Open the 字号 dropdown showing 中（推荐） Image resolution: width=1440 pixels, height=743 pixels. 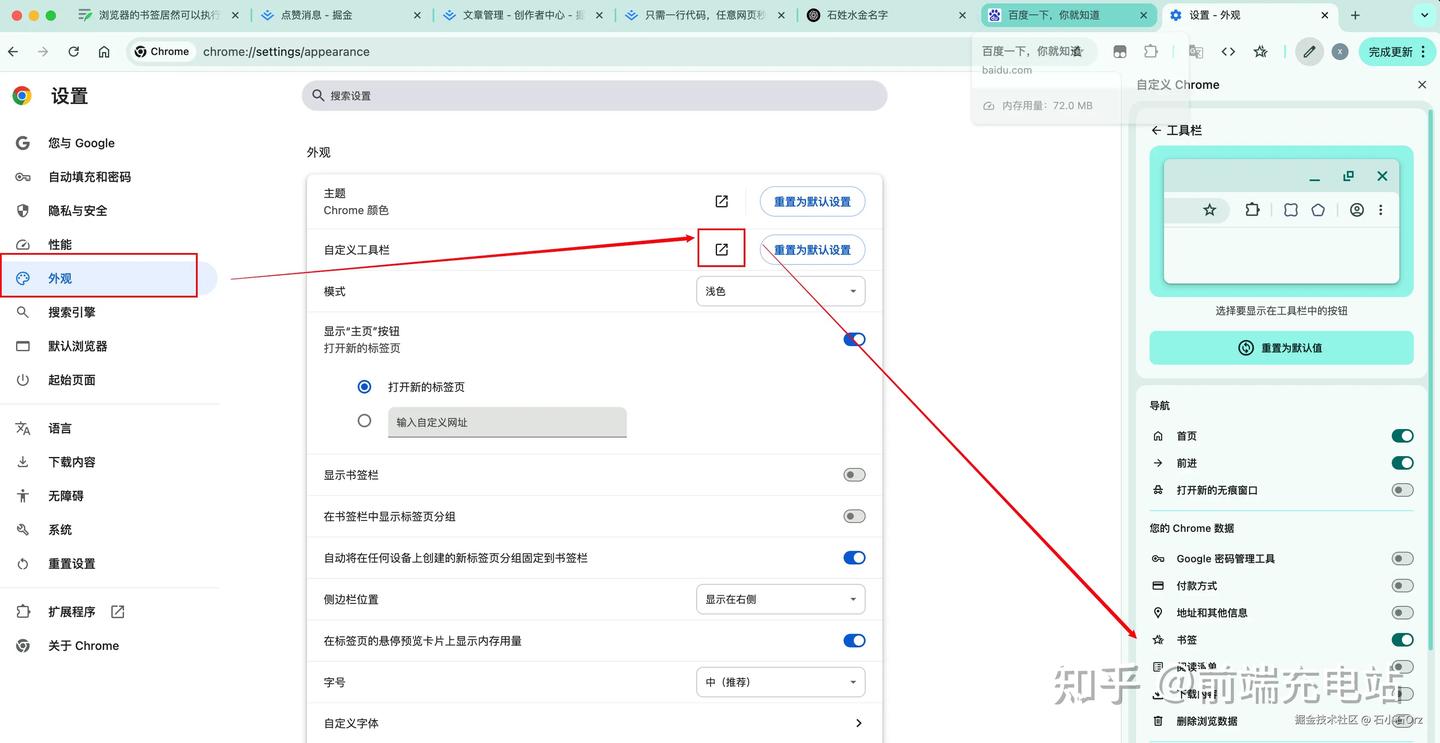click(x=780, y=681)
